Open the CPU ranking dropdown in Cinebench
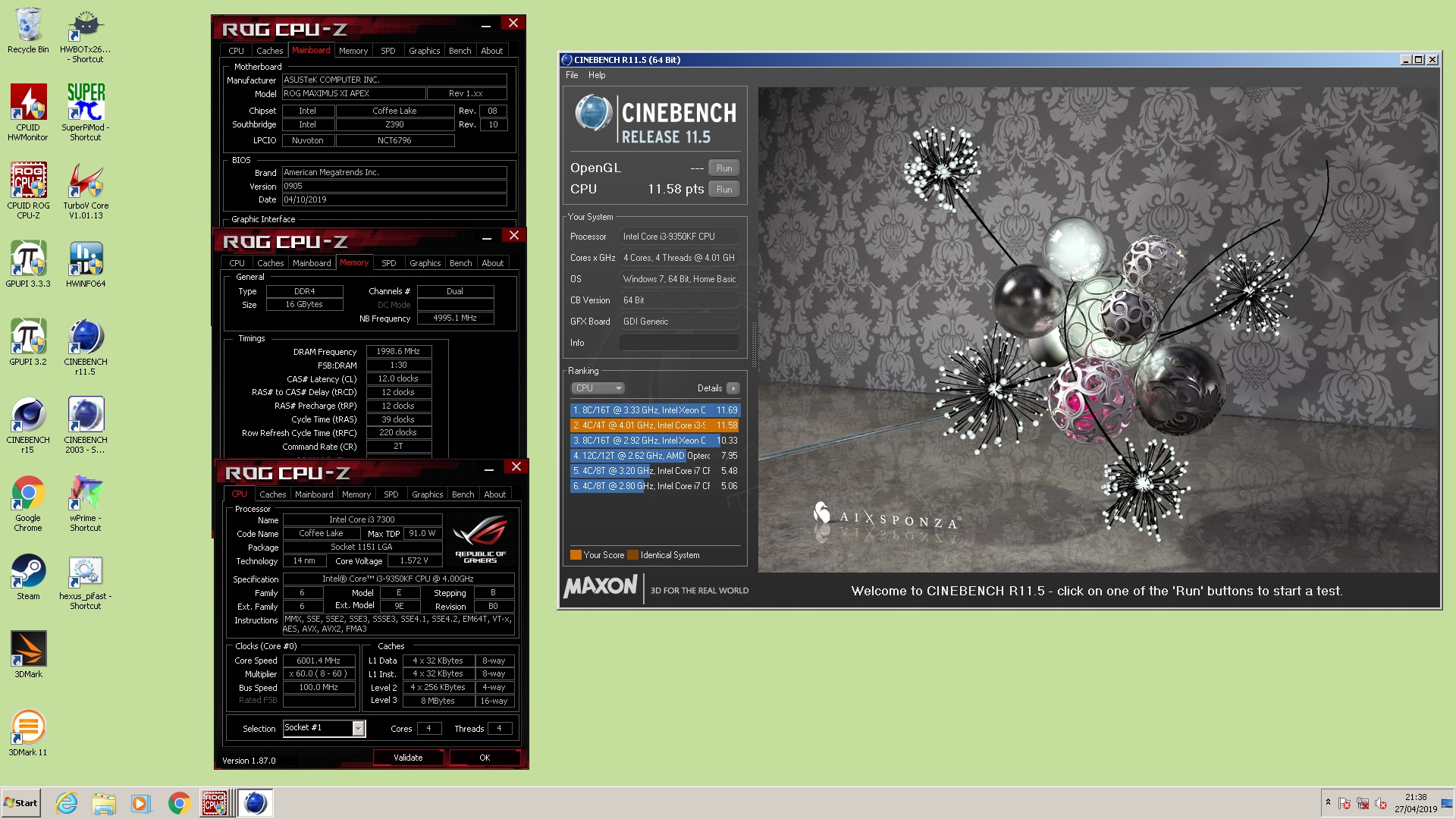The image size is (1456, 819). (x=598, y=388)
